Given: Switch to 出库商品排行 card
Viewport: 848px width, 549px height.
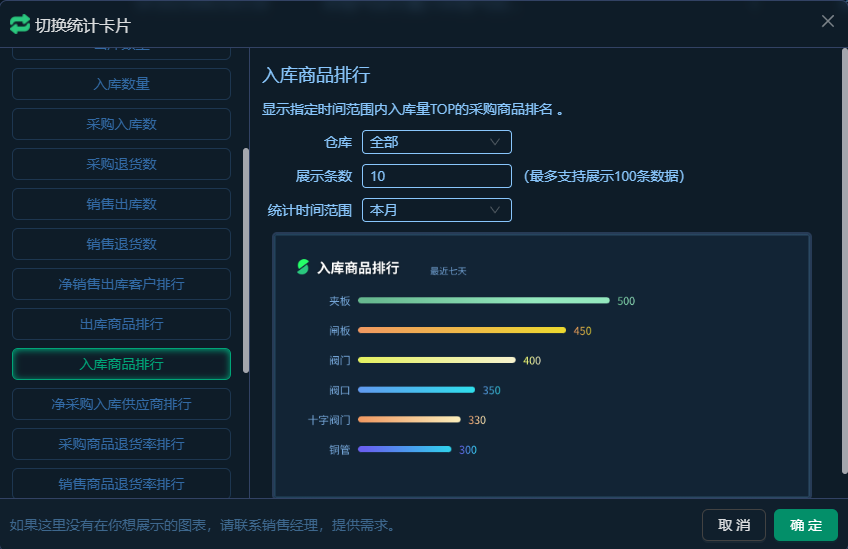Looking at the screenshot, I should [x=121, y=324].
